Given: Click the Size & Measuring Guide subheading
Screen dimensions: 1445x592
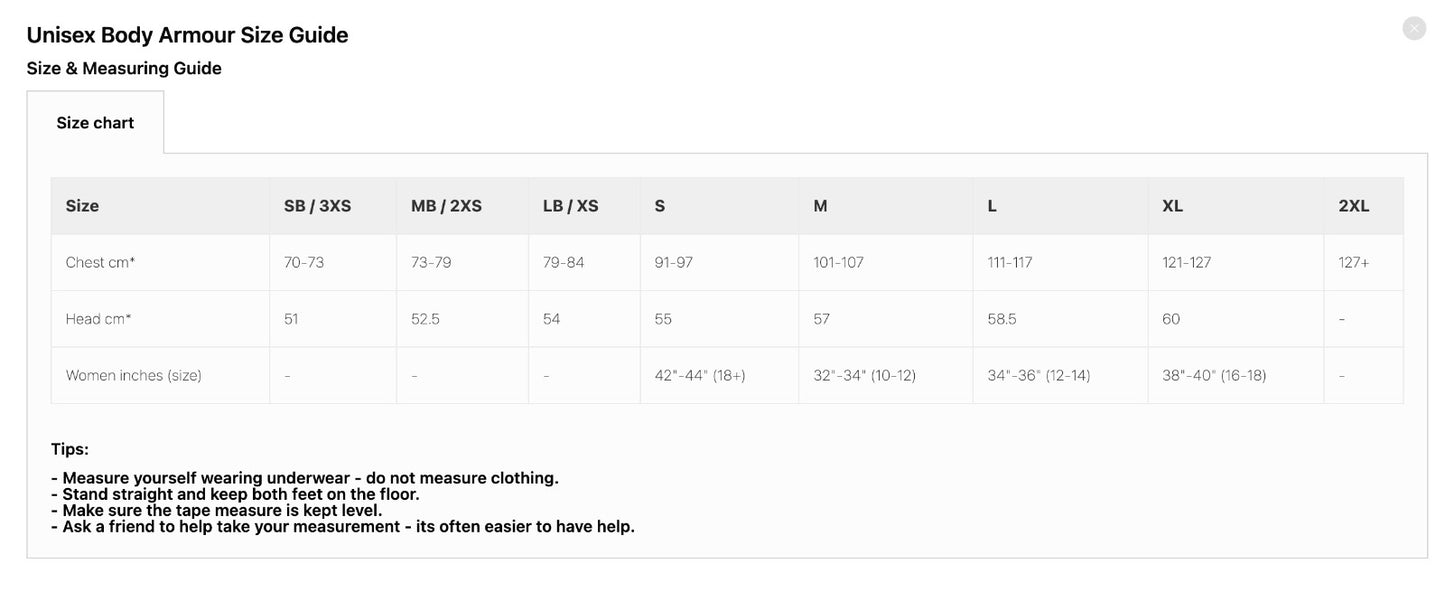Looking at the screenshot, I should [x=124, y=67].
